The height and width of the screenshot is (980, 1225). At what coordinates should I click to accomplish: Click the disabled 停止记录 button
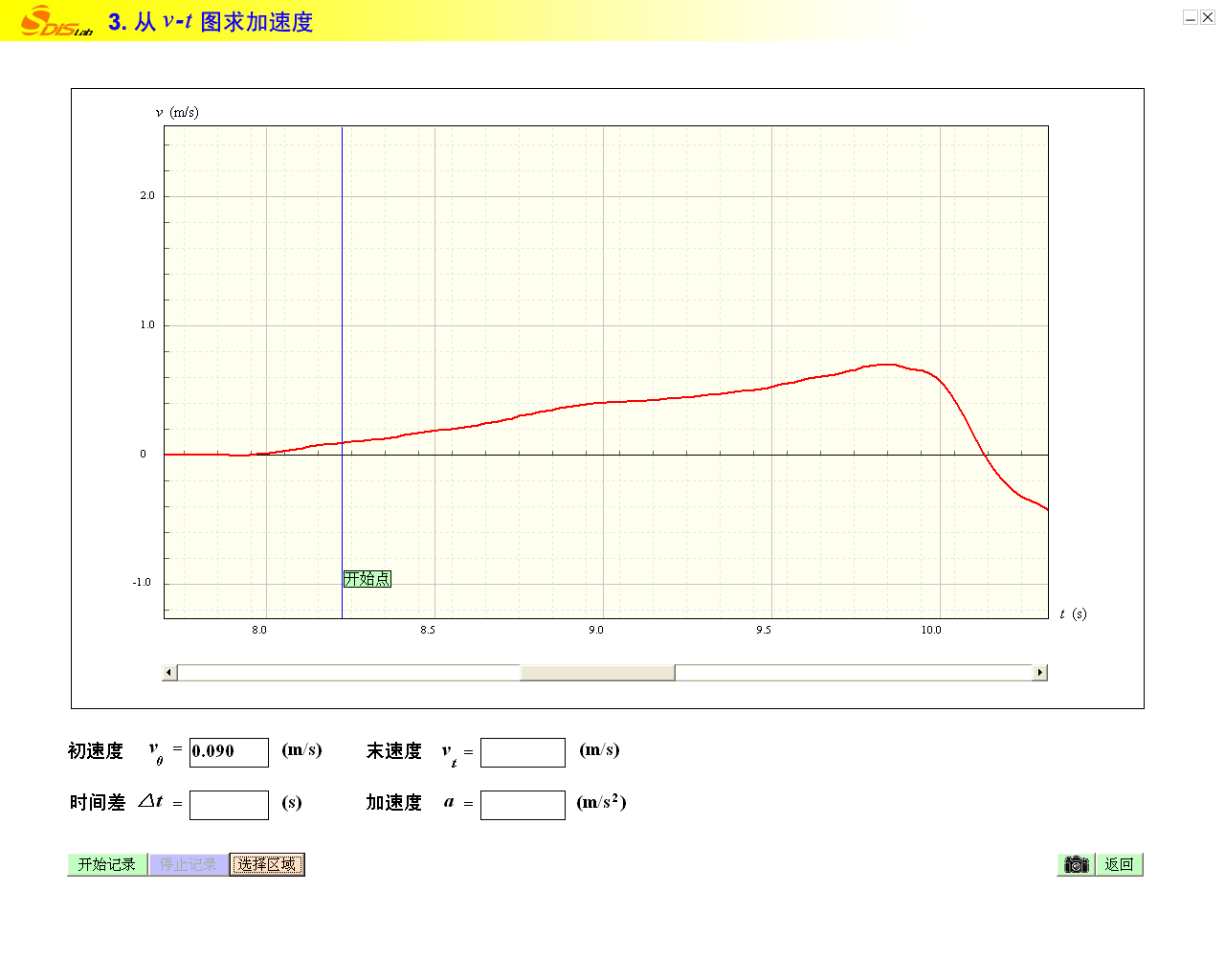click(189, 864)
